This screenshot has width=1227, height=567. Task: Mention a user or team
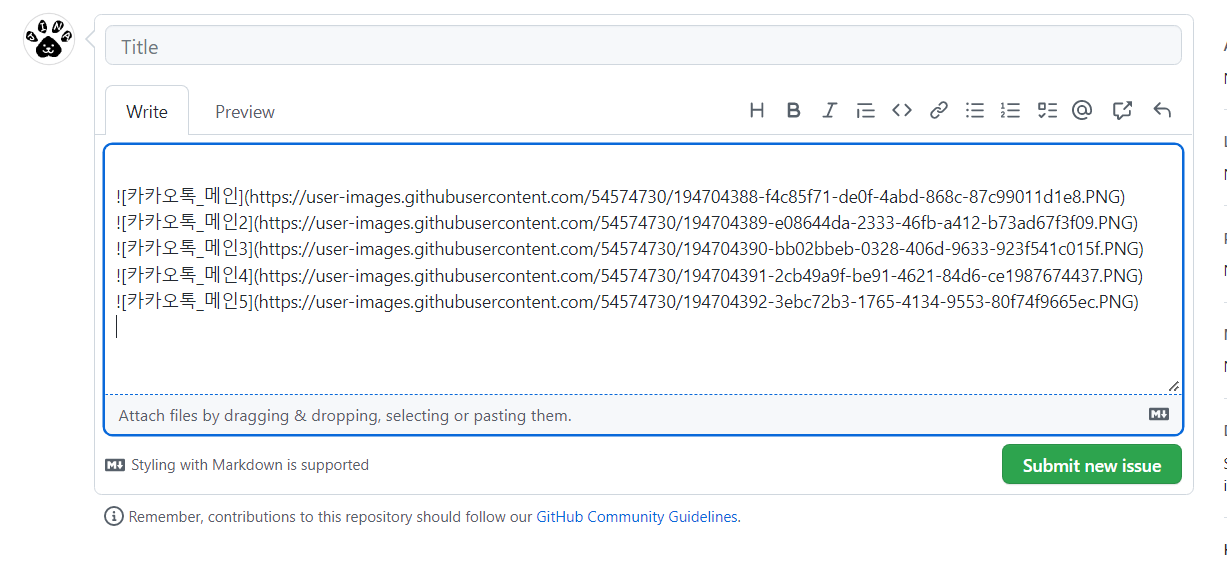[1082, 111]
